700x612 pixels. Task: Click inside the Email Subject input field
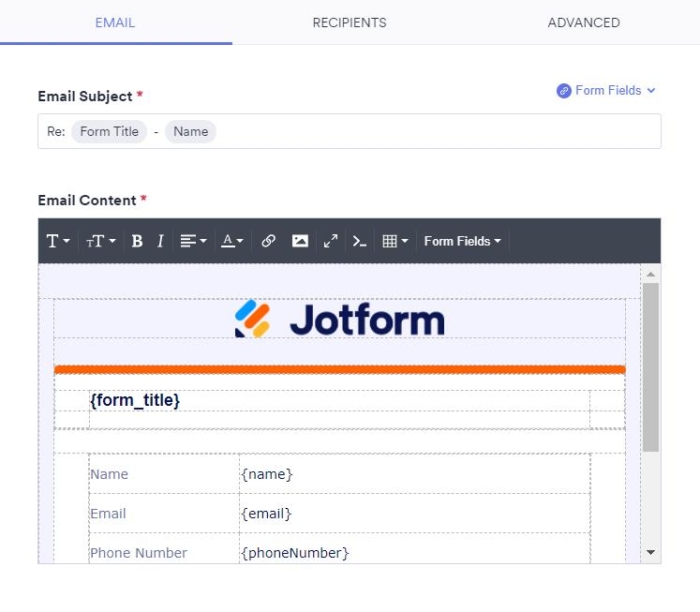[x=350, y=131]
